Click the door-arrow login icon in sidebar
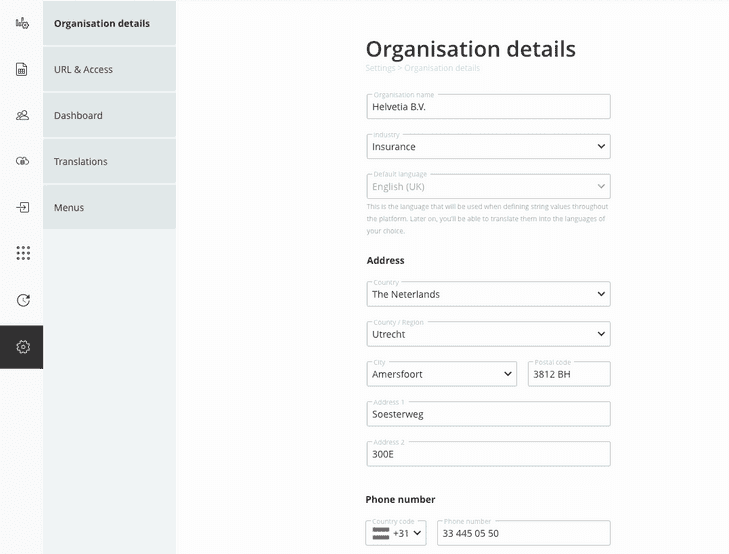The width and height of the screenshot is (729, 554). pos(22,207)
